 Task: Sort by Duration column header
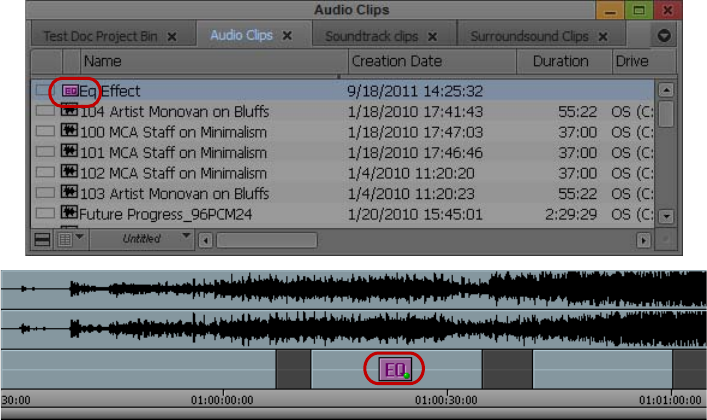pyautogui.click(x=564, y=61)
